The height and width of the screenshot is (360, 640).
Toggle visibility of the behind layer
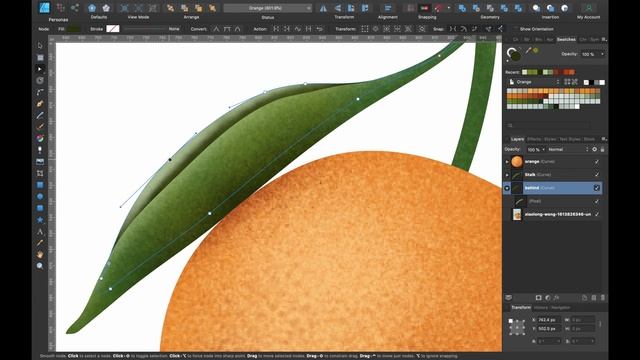coord(597,188)
